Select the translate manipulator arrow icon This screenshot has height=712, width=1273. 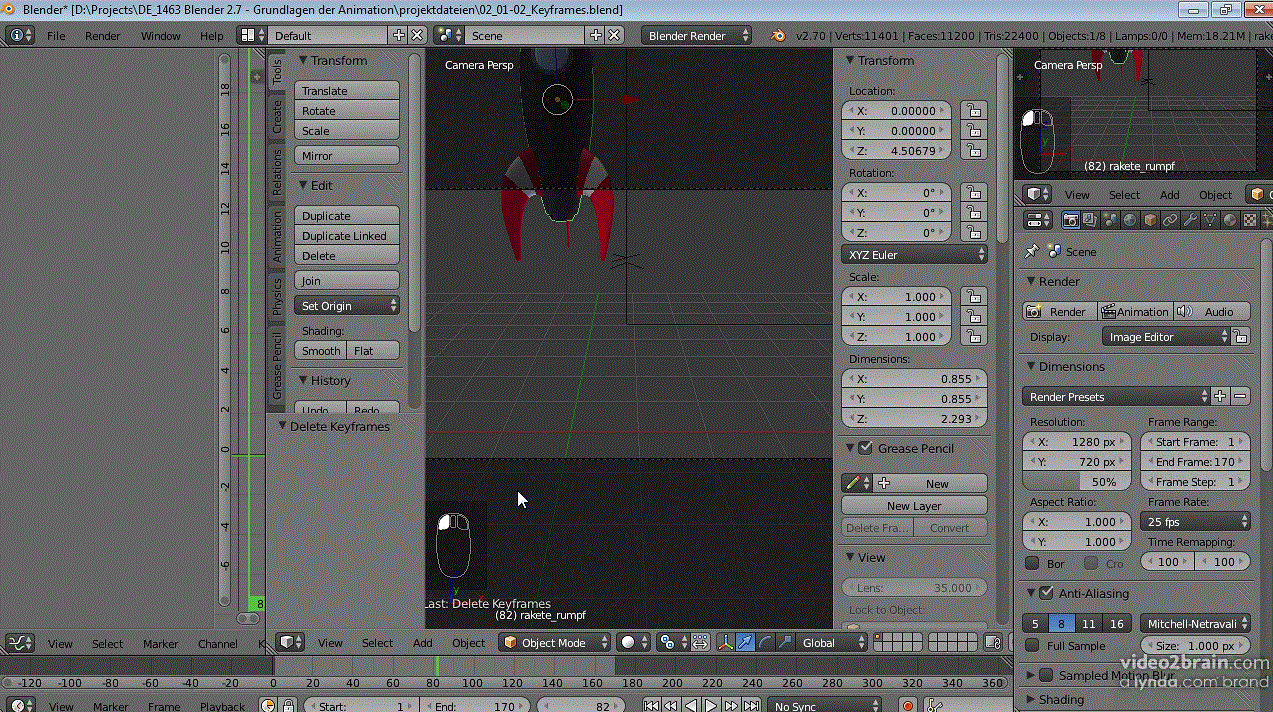(x=746, y=642)
